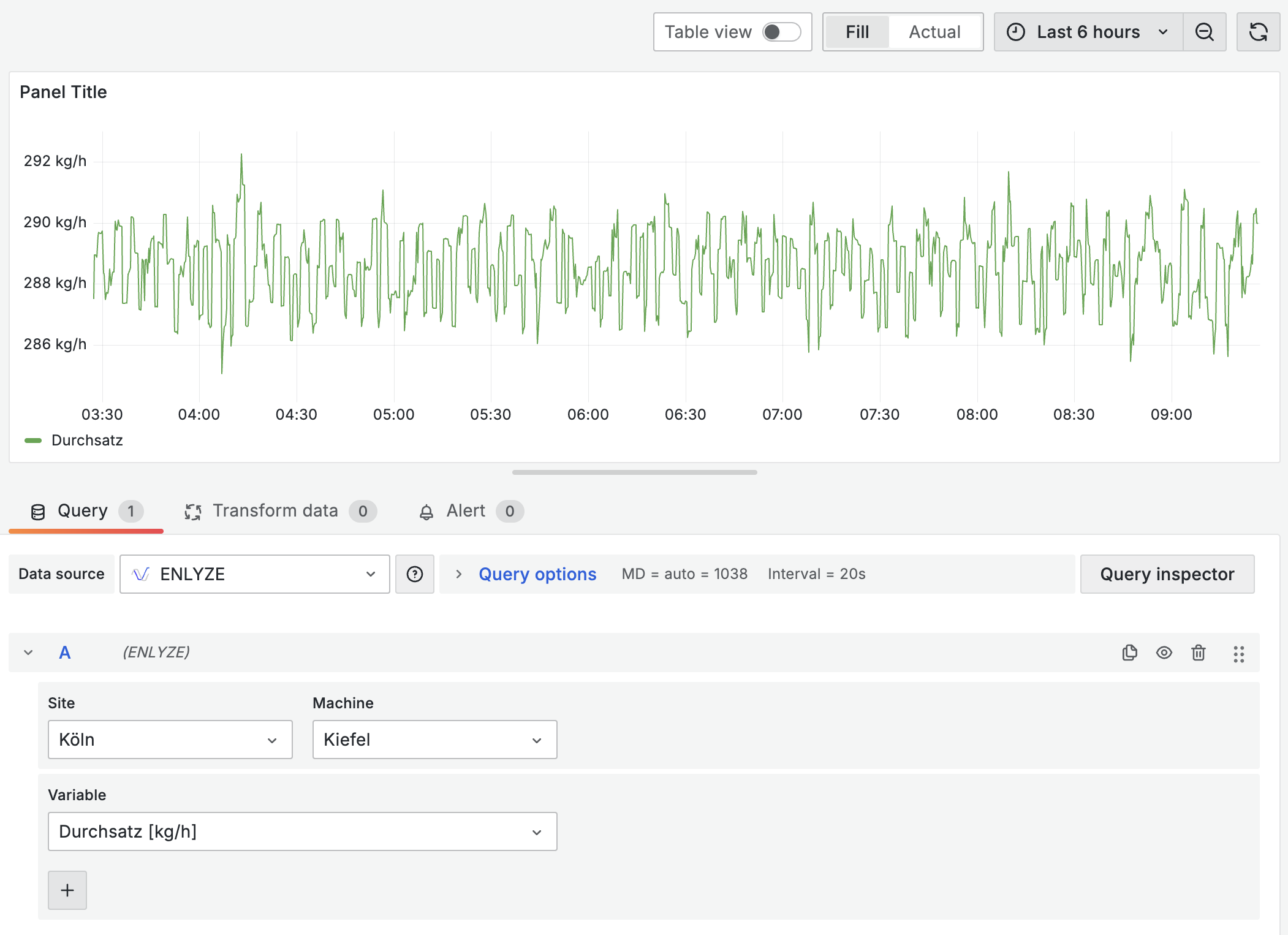The width and height of the screenshot is (1288, 935).
Task: Delete query A with the trash icon
Action: pyautogui.click(x=1198, y=653)
